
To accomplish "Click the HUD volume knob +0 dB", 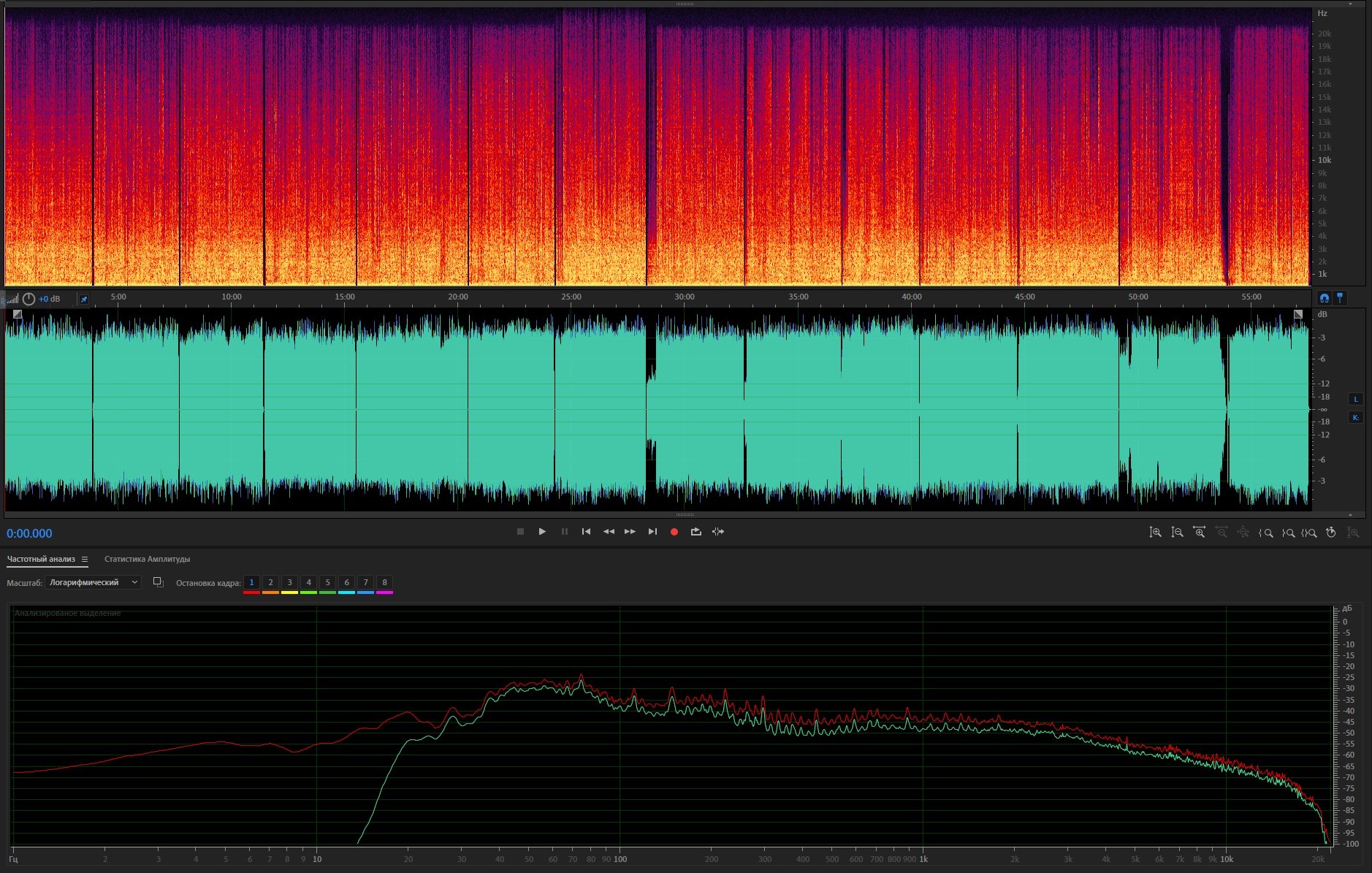I will 29,299.
